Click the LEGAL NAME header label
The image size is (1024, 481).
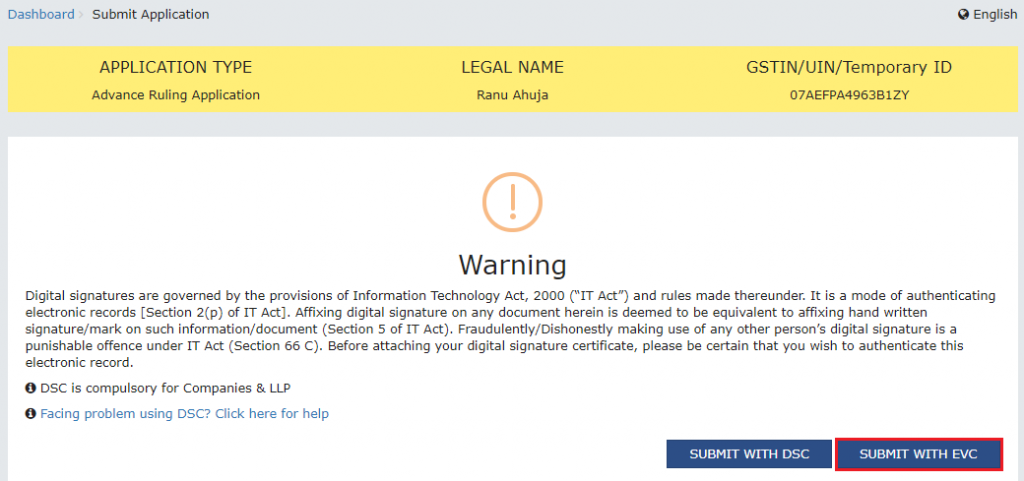tap(513, 67)
